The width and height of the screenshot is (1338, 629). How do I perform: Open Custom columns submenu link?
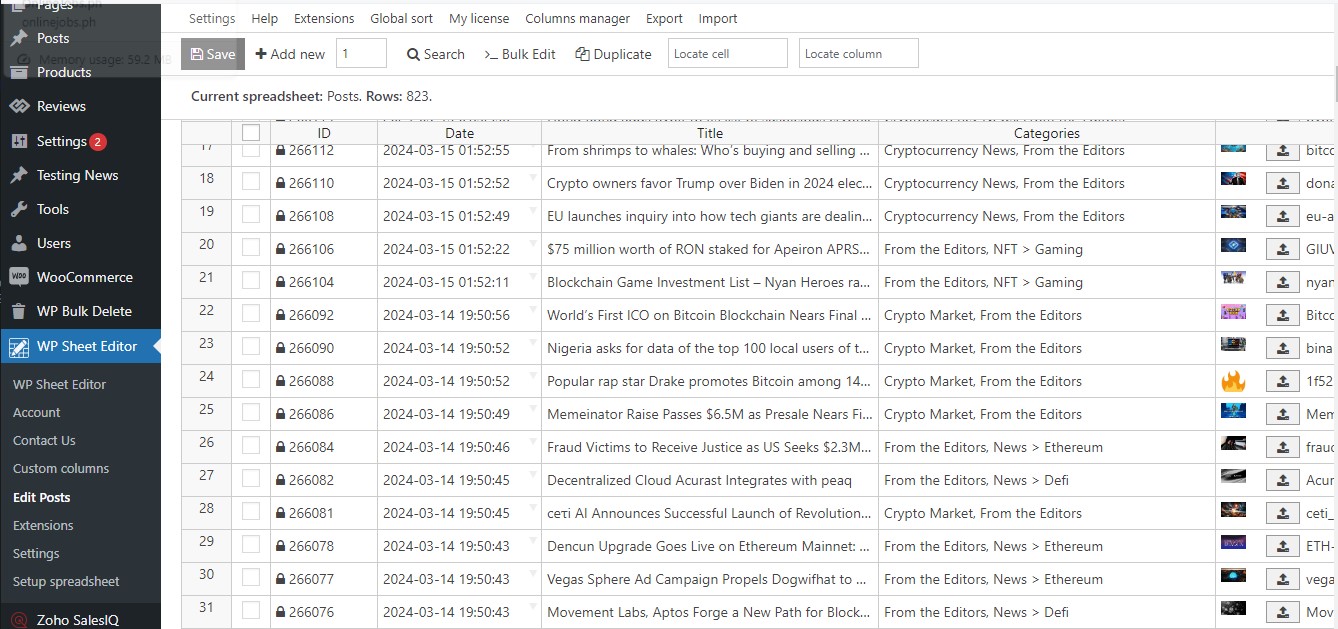[61, 468]
